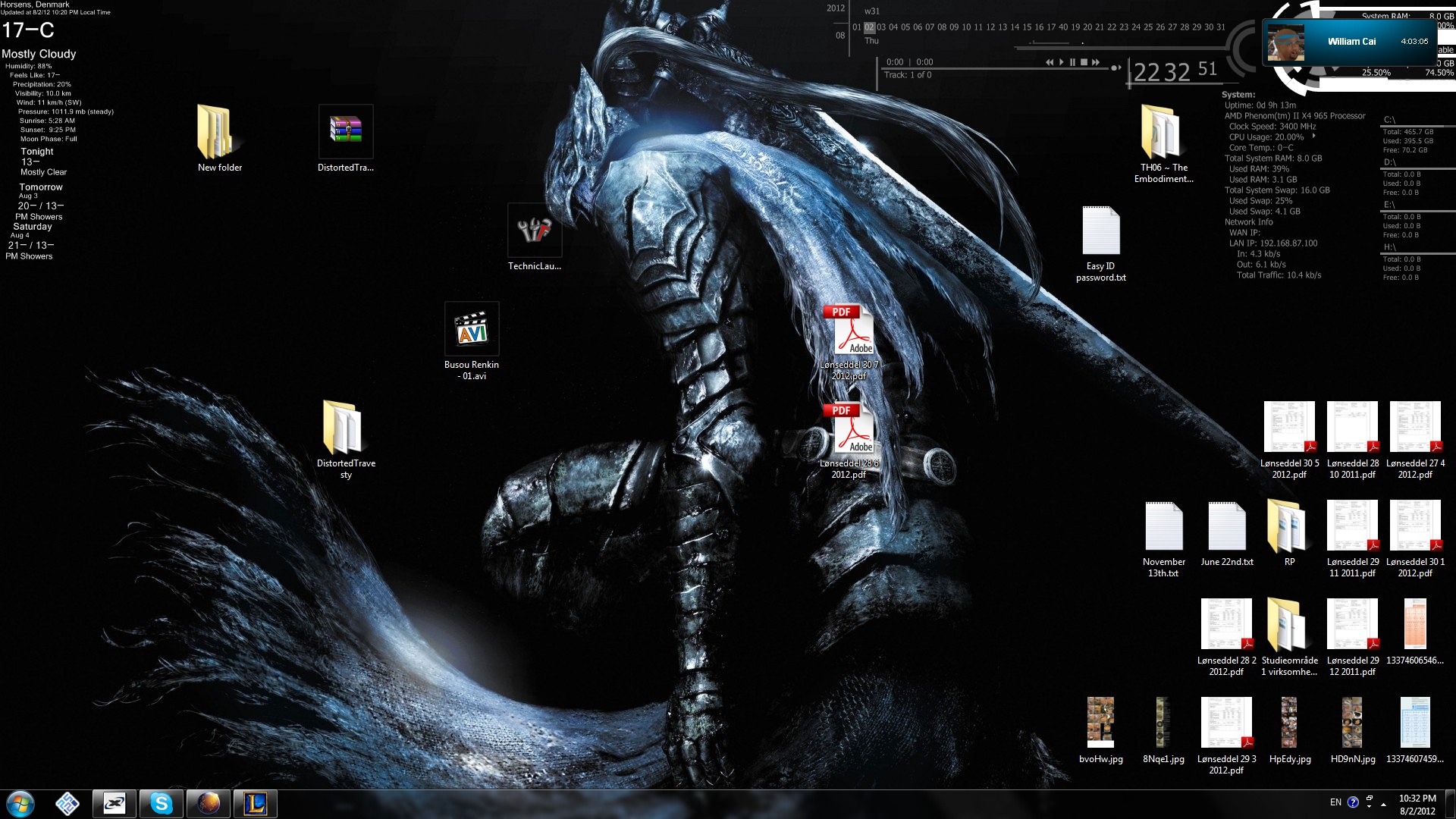Click the blue help question mark in the tray
Viewport: 1456px width, 819px height.
pyautogui.click(x=1354, y=802)
